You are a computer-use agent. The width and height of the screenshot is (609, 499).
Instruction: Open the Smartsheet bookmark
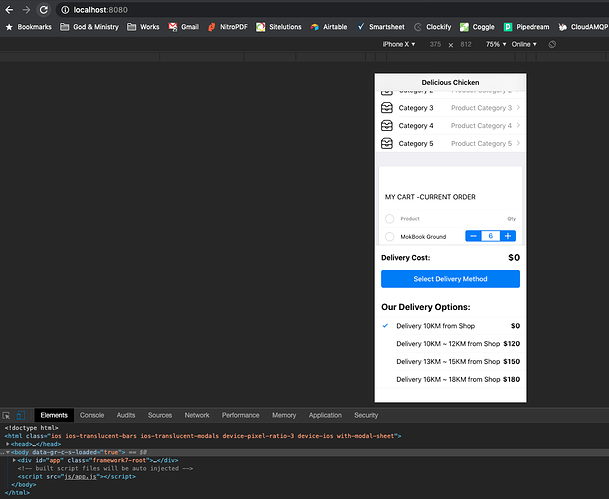click(381, 27)
